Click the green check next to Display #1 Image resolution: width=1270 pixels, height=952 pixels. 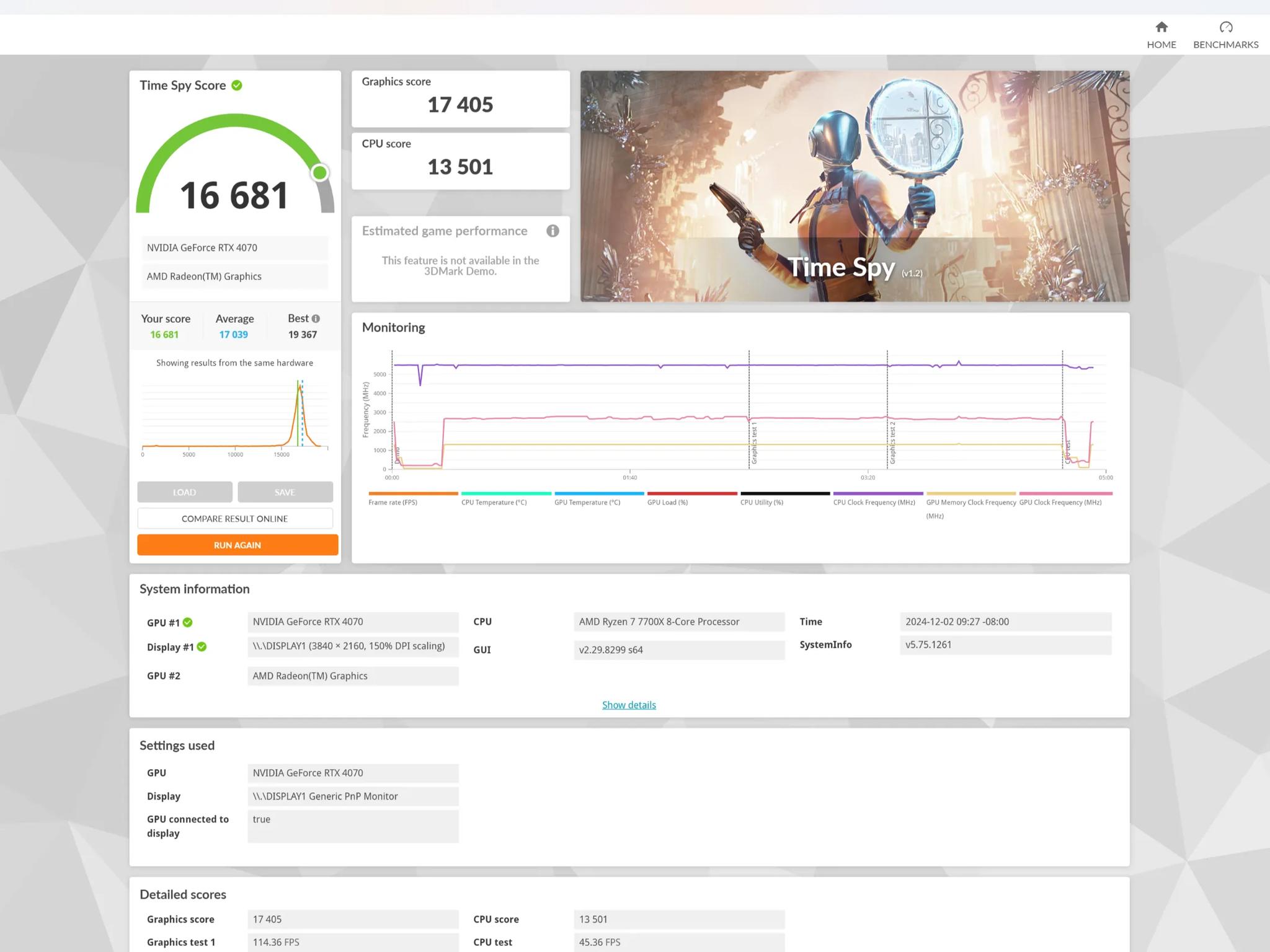pyautogui.click(x=202, y=647)
